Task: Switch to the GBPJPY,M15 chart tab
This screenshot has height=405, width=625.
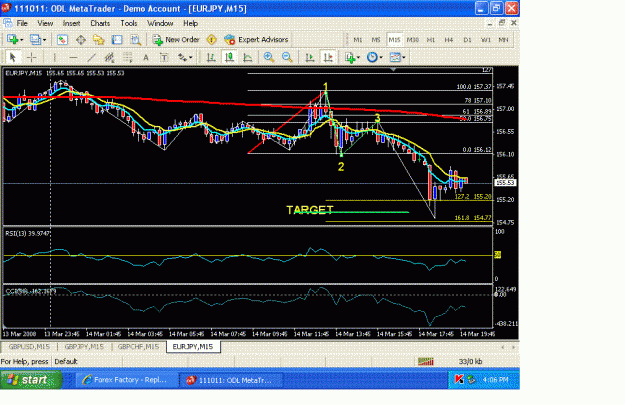Action: pos(84,347)
